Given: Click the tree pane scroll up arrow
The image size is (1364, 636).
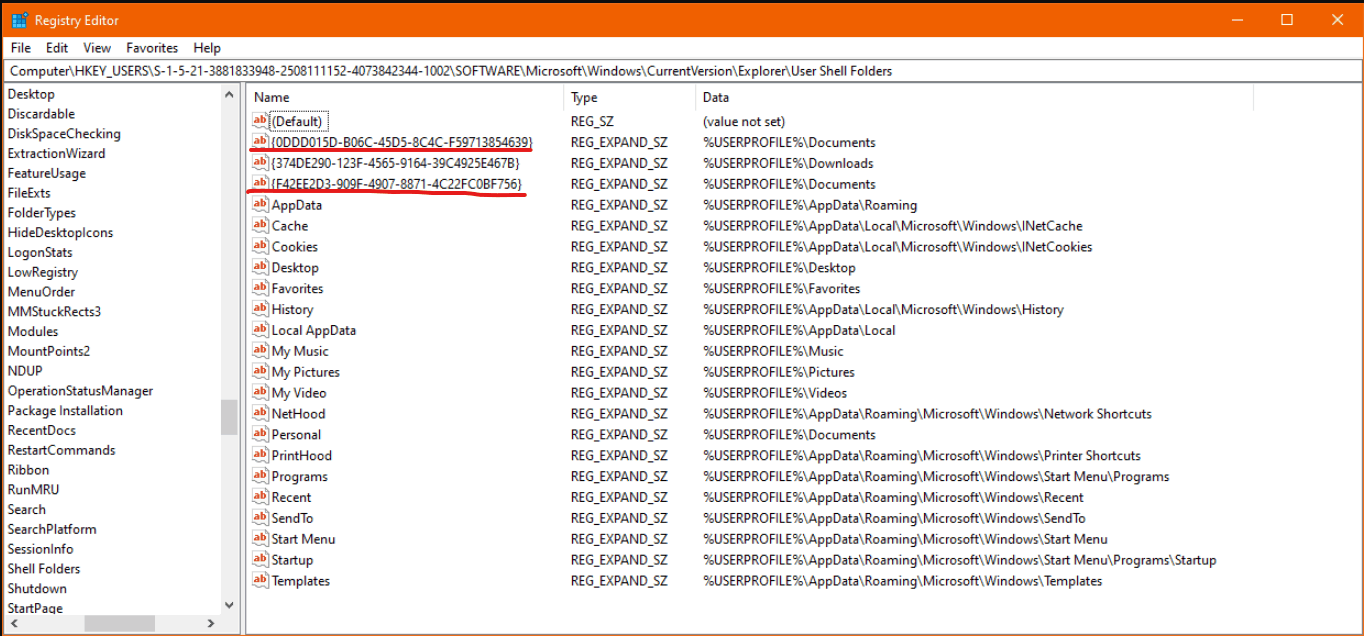Looking at the screenshot, I should (230, 93).
